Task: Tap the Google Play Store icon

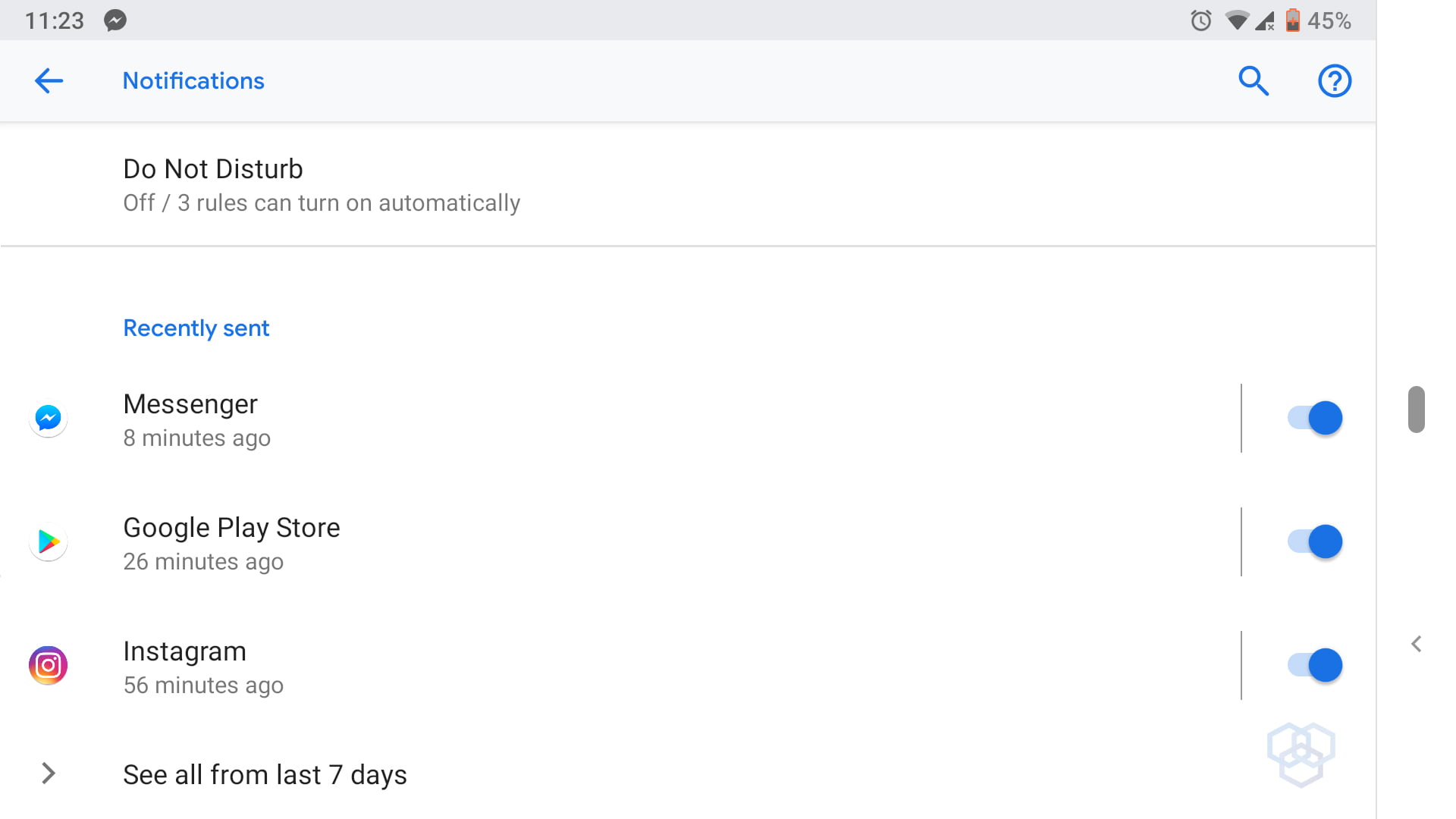Action: pyautogui.click(x=49, y=541)
